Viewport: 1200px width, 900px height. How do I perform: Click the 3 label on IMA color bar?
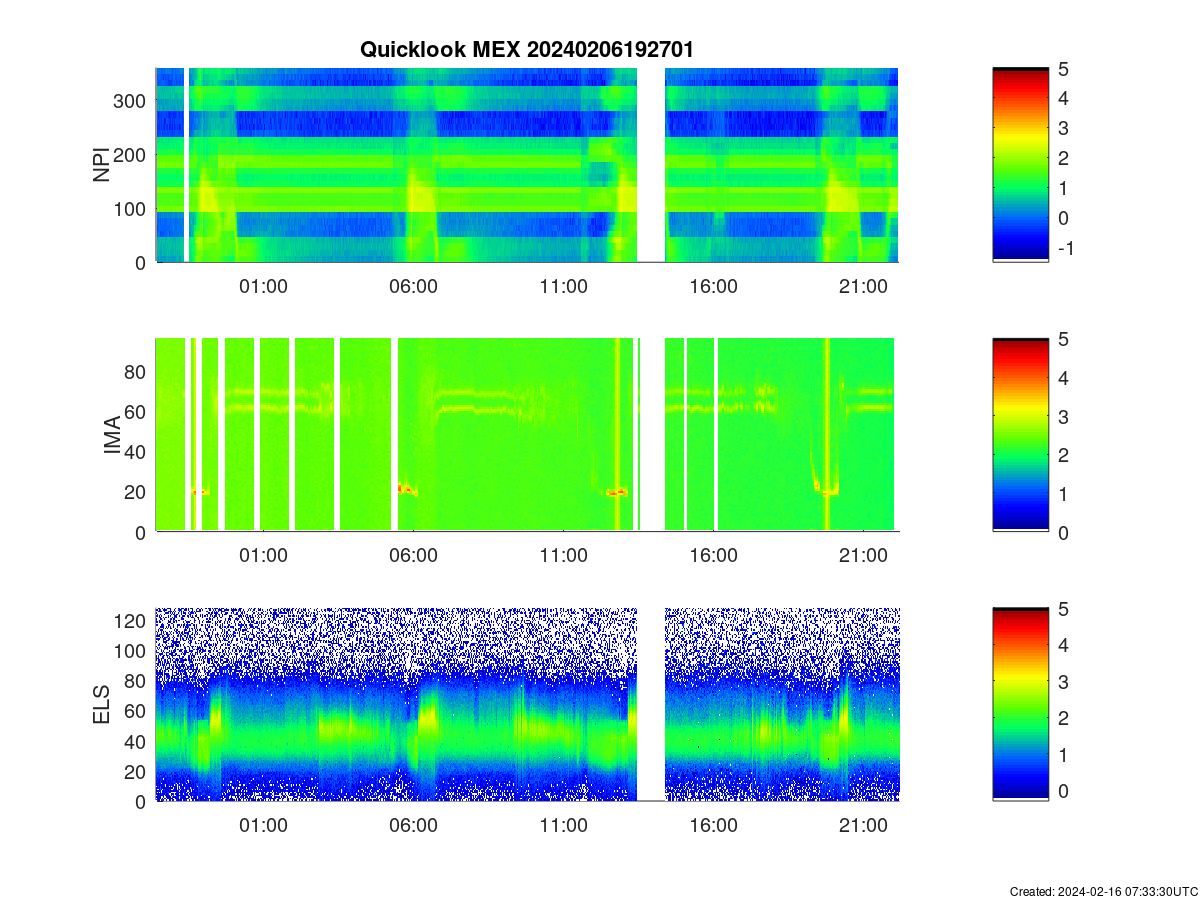pyautogui.click(x=1064, y=416)
